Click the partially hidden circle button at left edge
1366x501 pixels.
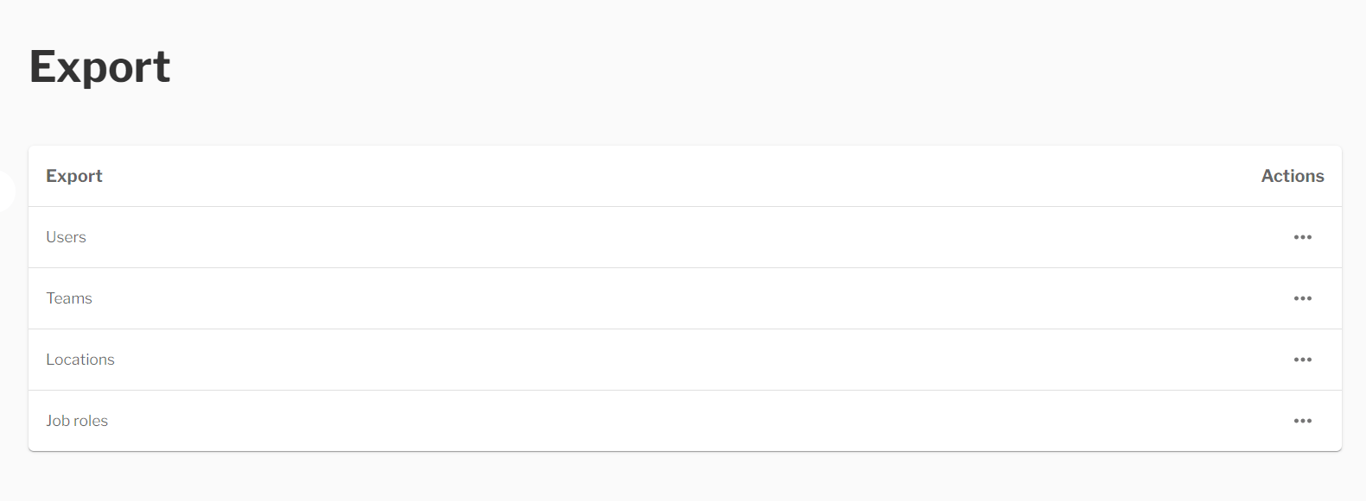coord(6,191)
